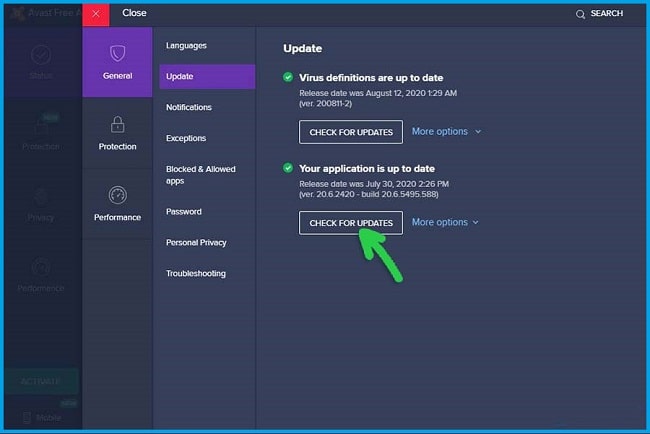Viewport: 650px width, 434px height.
Task: Open the General settings shield tab
Action: pyautogui.click(x=117, y=62)
